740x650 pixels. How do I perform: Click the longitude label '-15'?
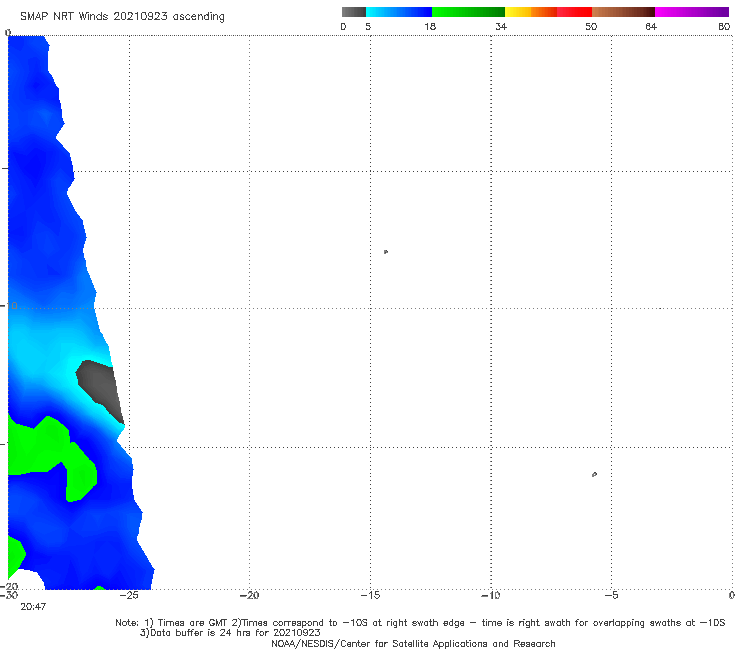click(370, 595)
